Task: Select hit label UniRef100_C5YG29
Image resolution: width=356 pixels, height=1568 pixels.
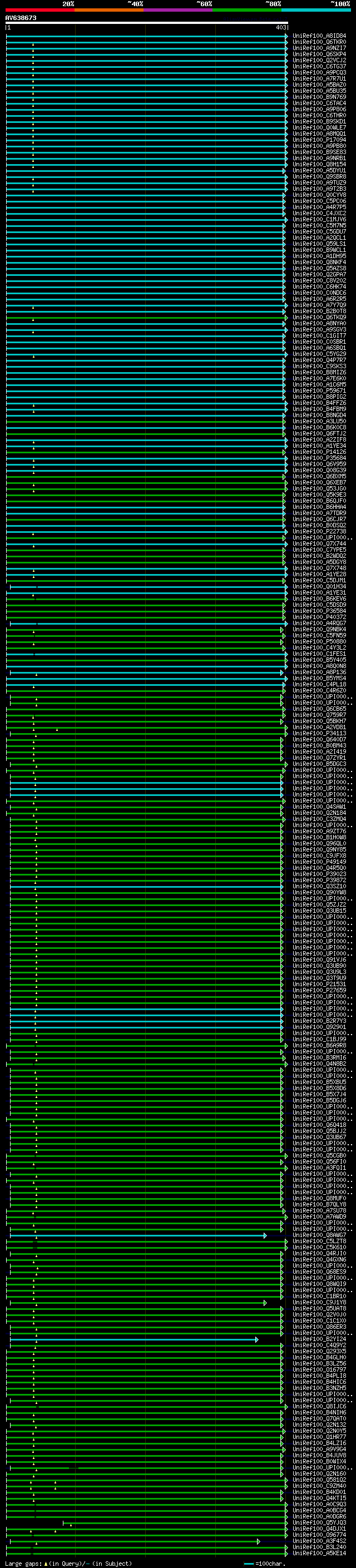Action: click(x=319, y=354)
